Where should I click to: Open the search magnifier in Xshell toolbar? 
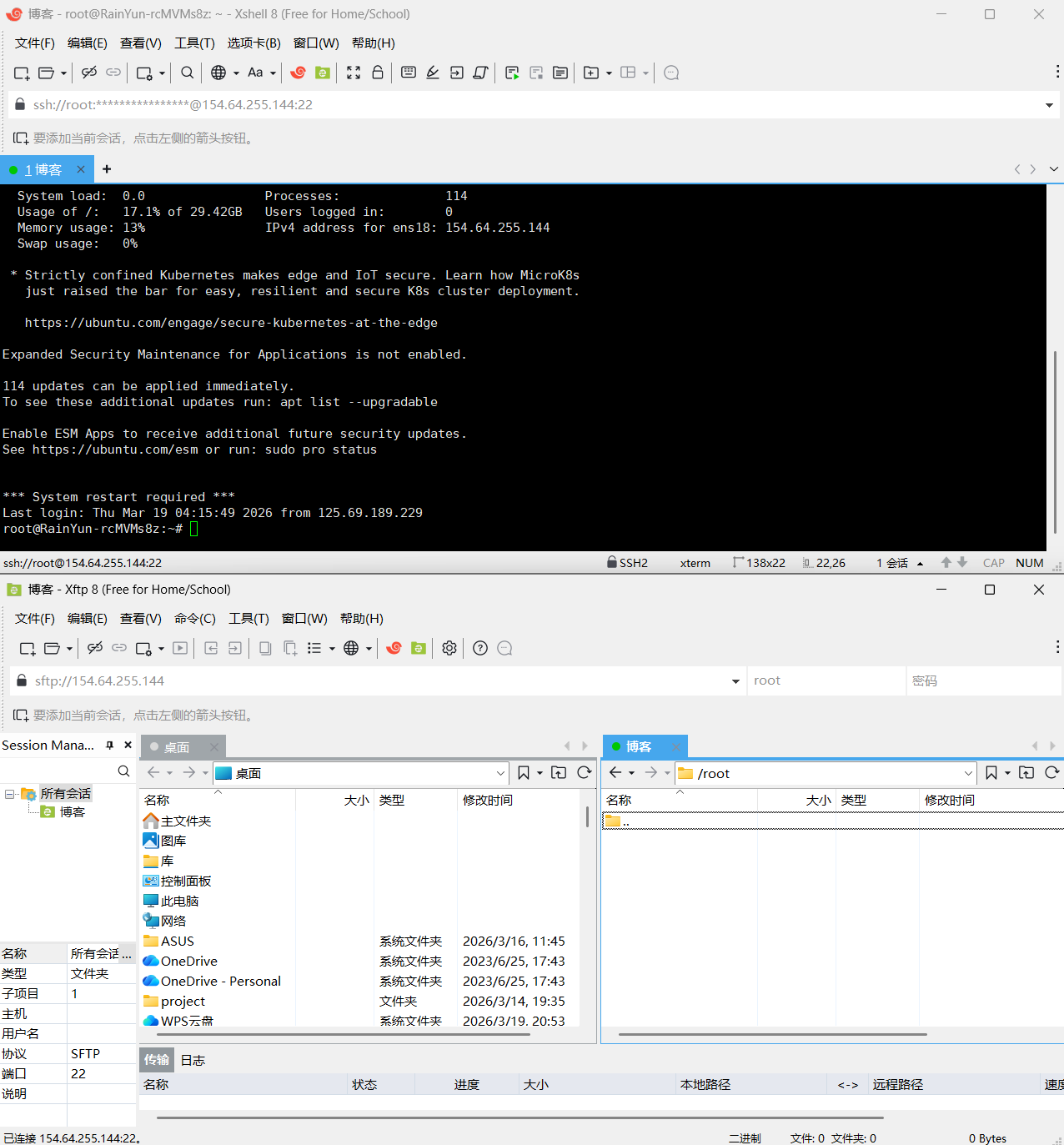(x=188, y=73)
